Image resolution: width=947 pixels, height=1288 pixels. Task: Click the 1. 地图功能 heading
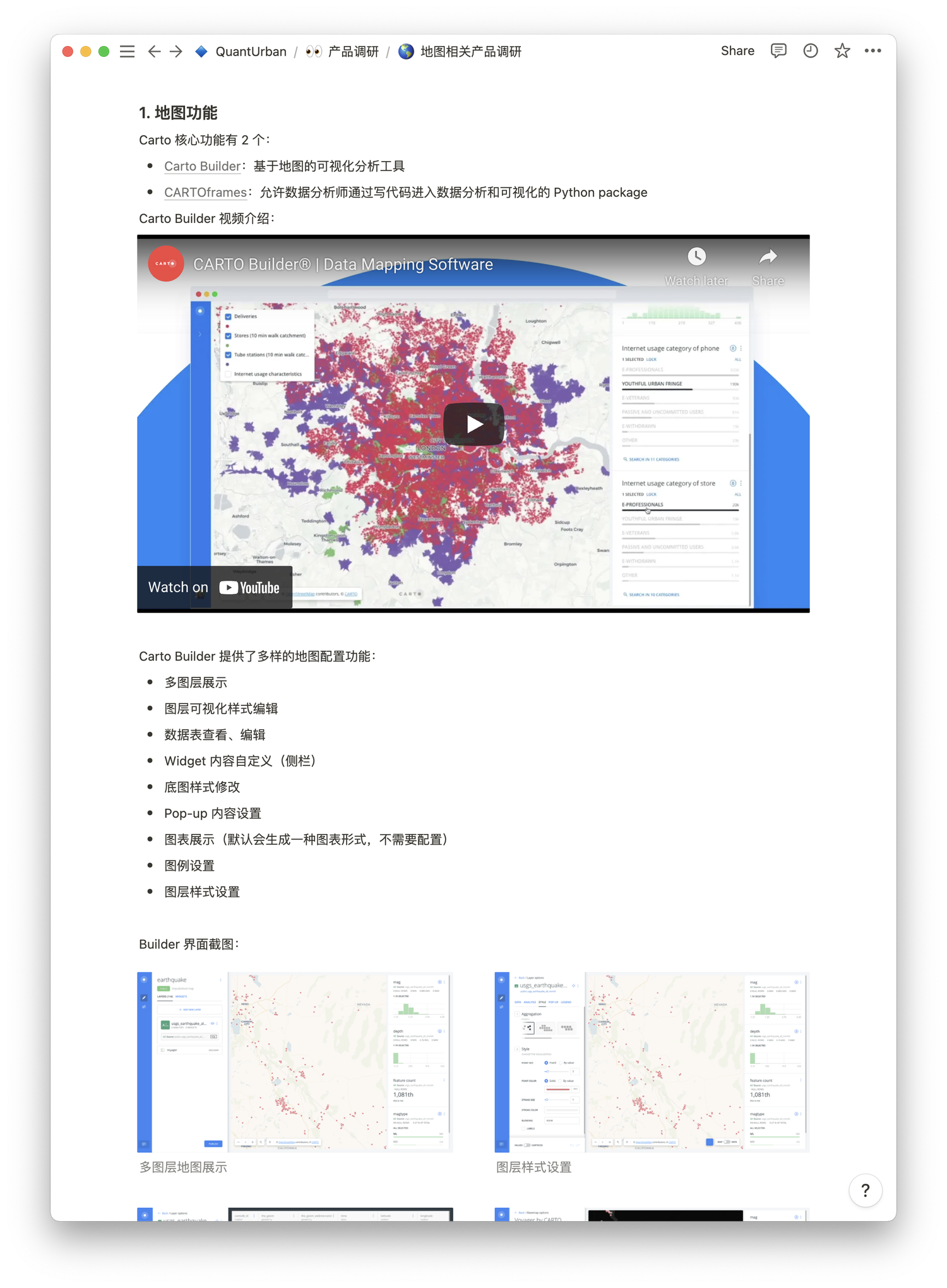(178, 113)
